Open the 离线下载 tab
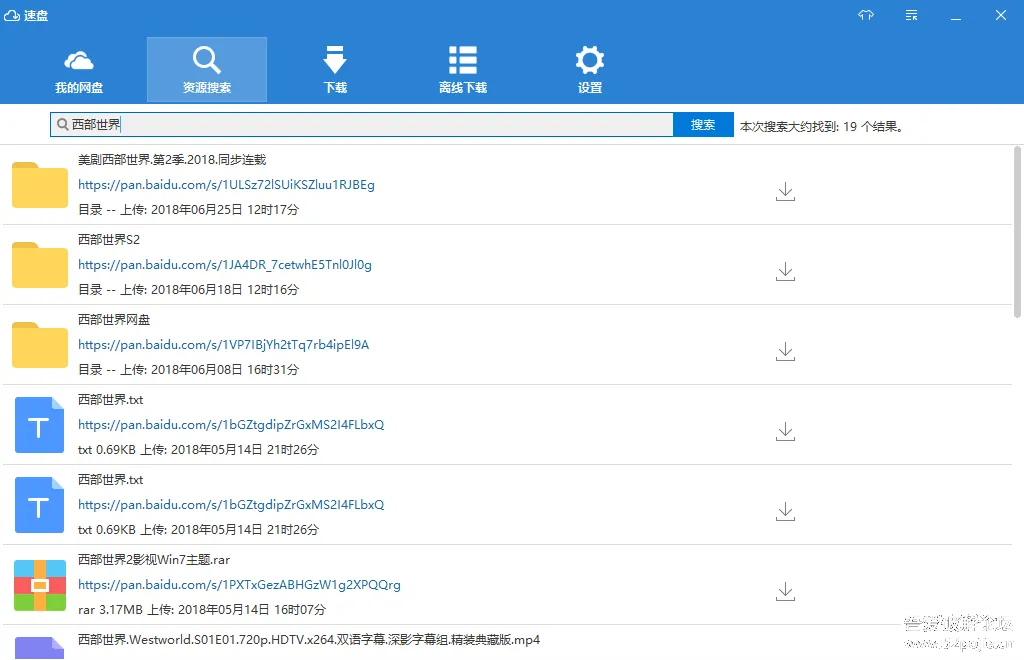The image size is (1024, 660). (x=462, y=70)
